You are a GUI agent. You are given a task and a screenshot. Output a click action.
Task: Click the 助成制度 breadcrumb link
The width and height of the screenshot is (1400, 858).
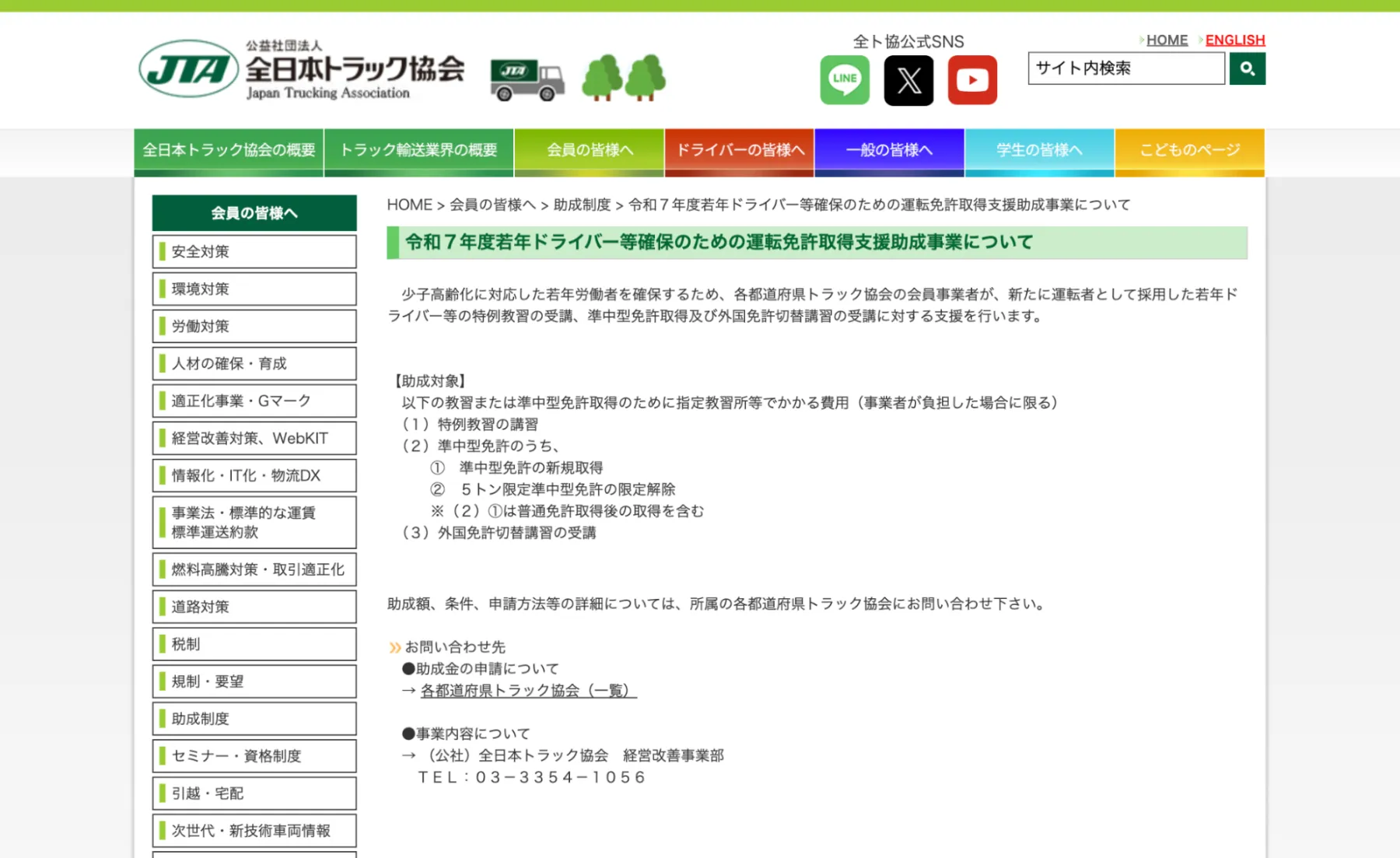[x=581, y=204]
